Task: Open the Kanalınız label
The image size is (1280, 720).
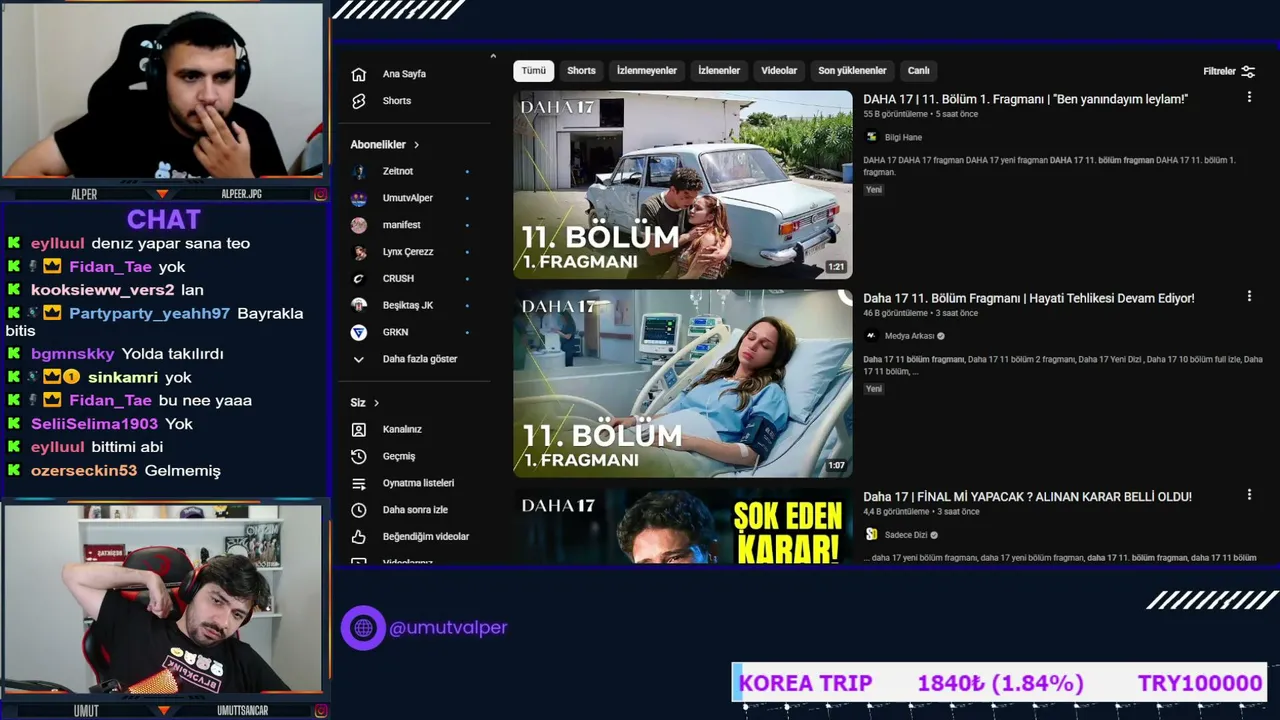Action: pyautogui.click(x=402, y=429)
